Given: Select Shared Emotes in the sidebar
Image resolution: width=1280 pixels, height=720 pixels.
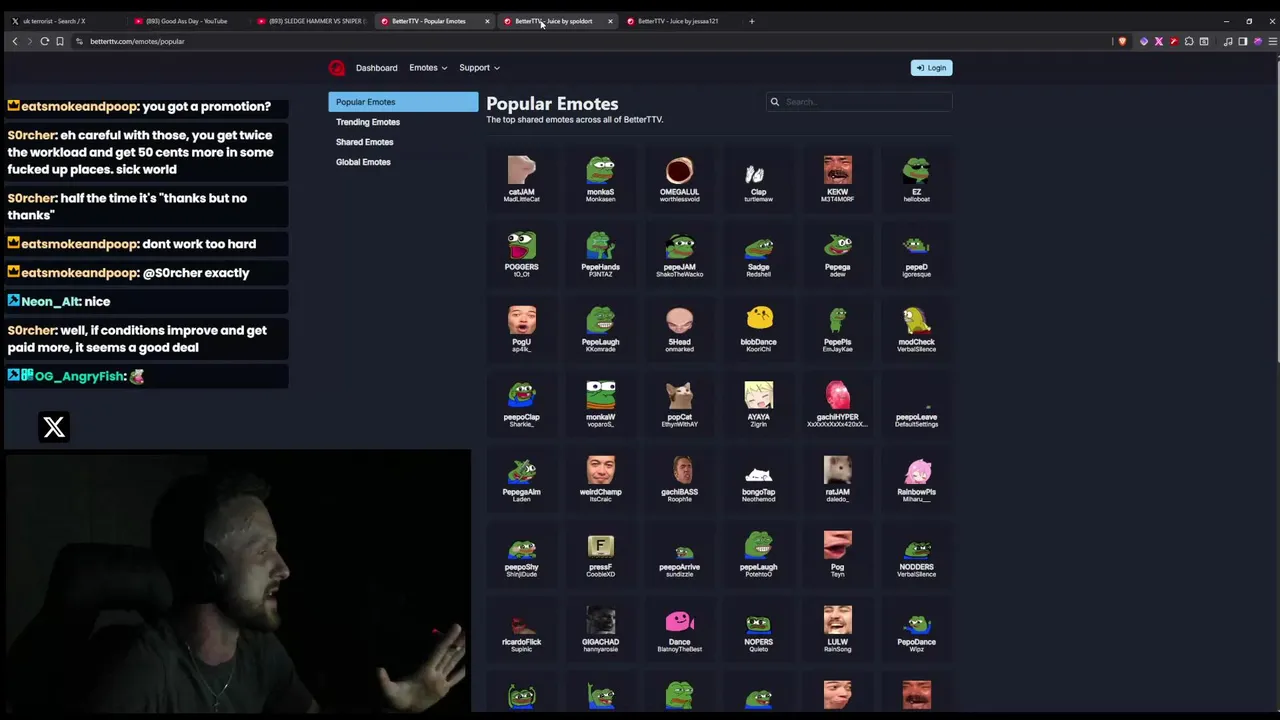Looking at the screenshot, I should coord(403,142).
